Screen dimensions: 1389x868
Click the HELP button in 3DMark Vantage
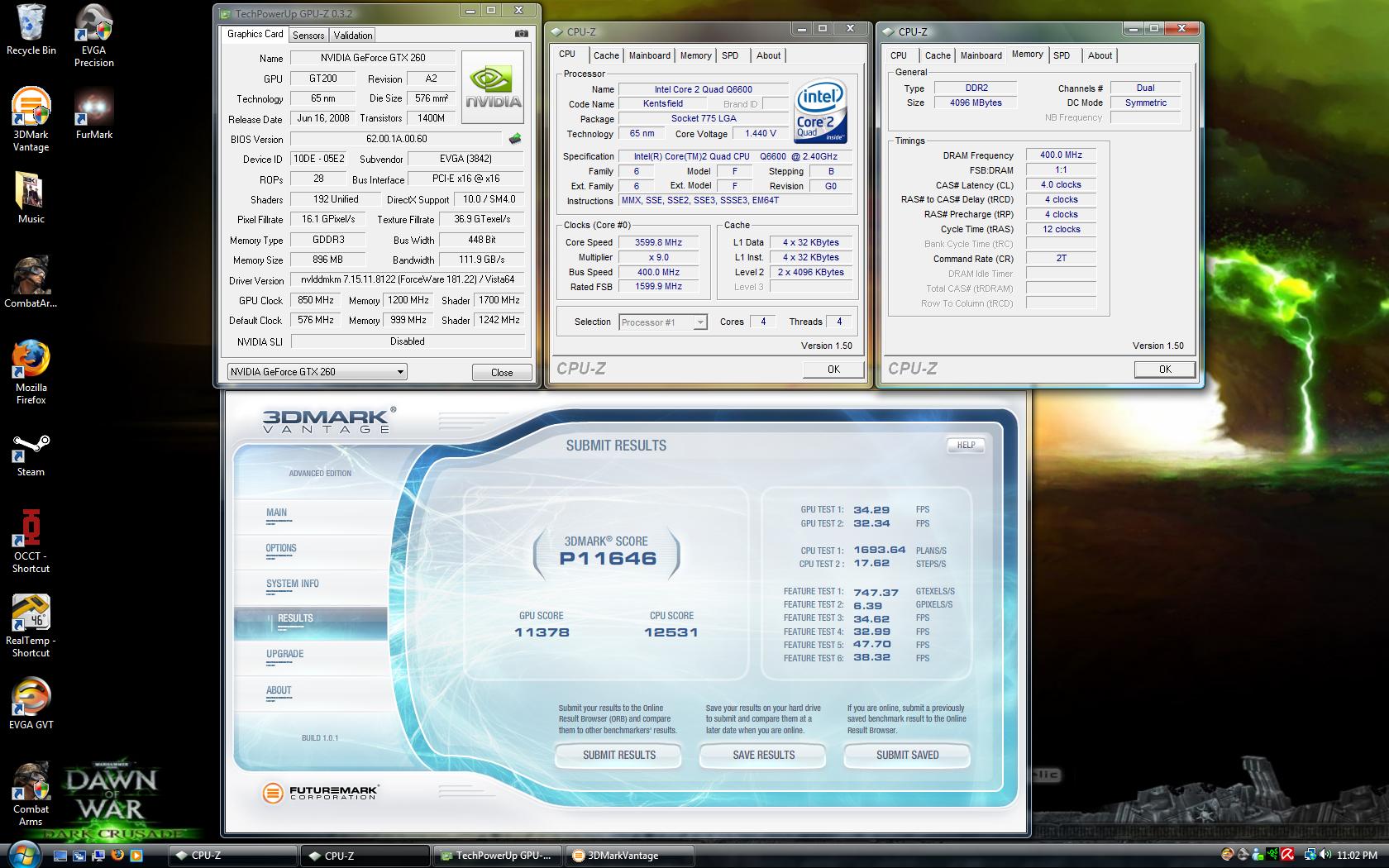966,445
